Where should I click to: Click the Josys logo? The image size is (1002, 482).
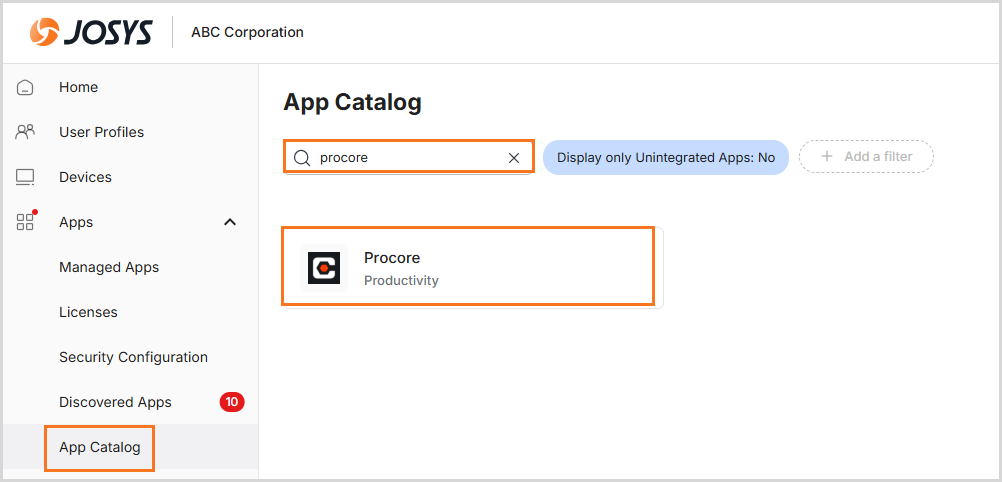pyautogui.click(x=91, y=32)
